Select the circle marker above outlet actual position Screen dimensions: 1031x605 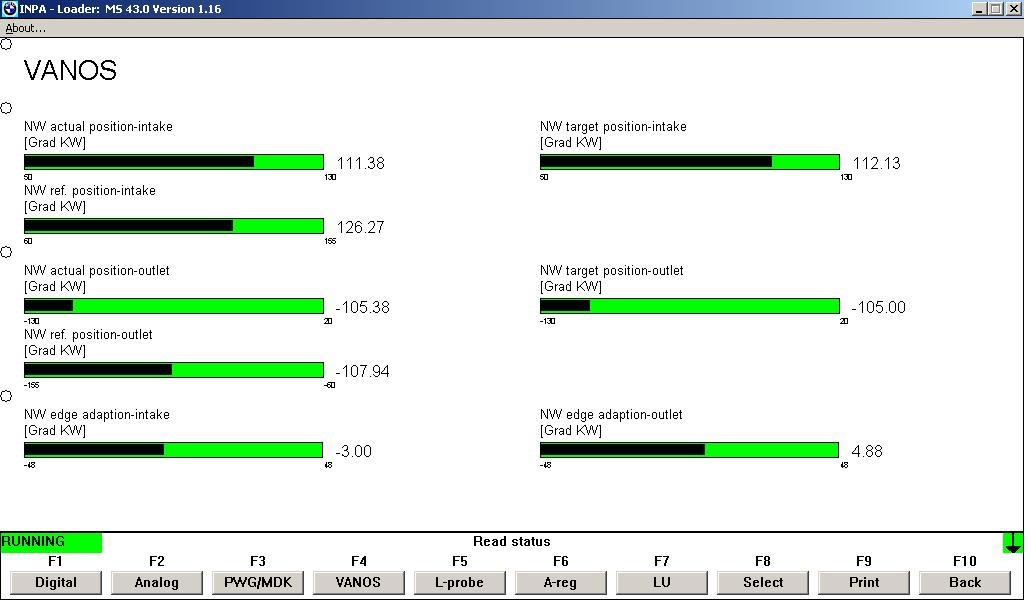(x=6, y=252)
